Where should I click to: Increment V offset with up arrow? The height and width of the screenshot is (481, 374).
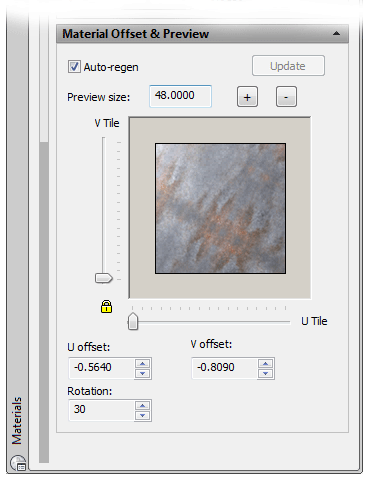[x=266, y=364]
